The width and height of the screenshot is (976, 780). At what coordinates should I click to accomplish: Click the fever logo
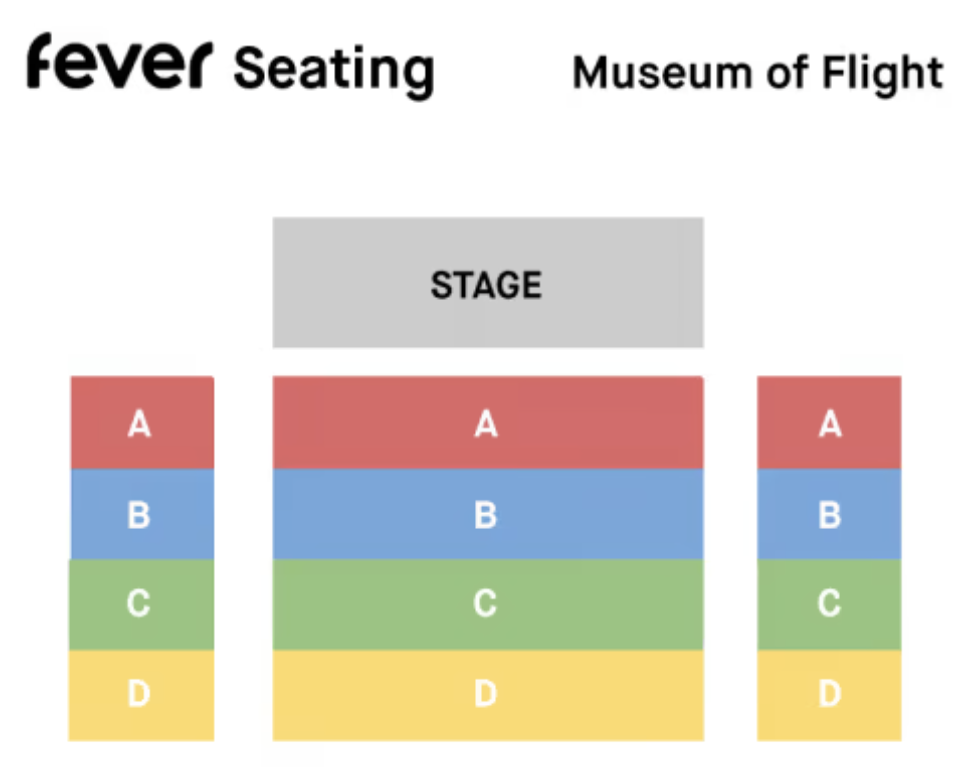tap(120, 62)
